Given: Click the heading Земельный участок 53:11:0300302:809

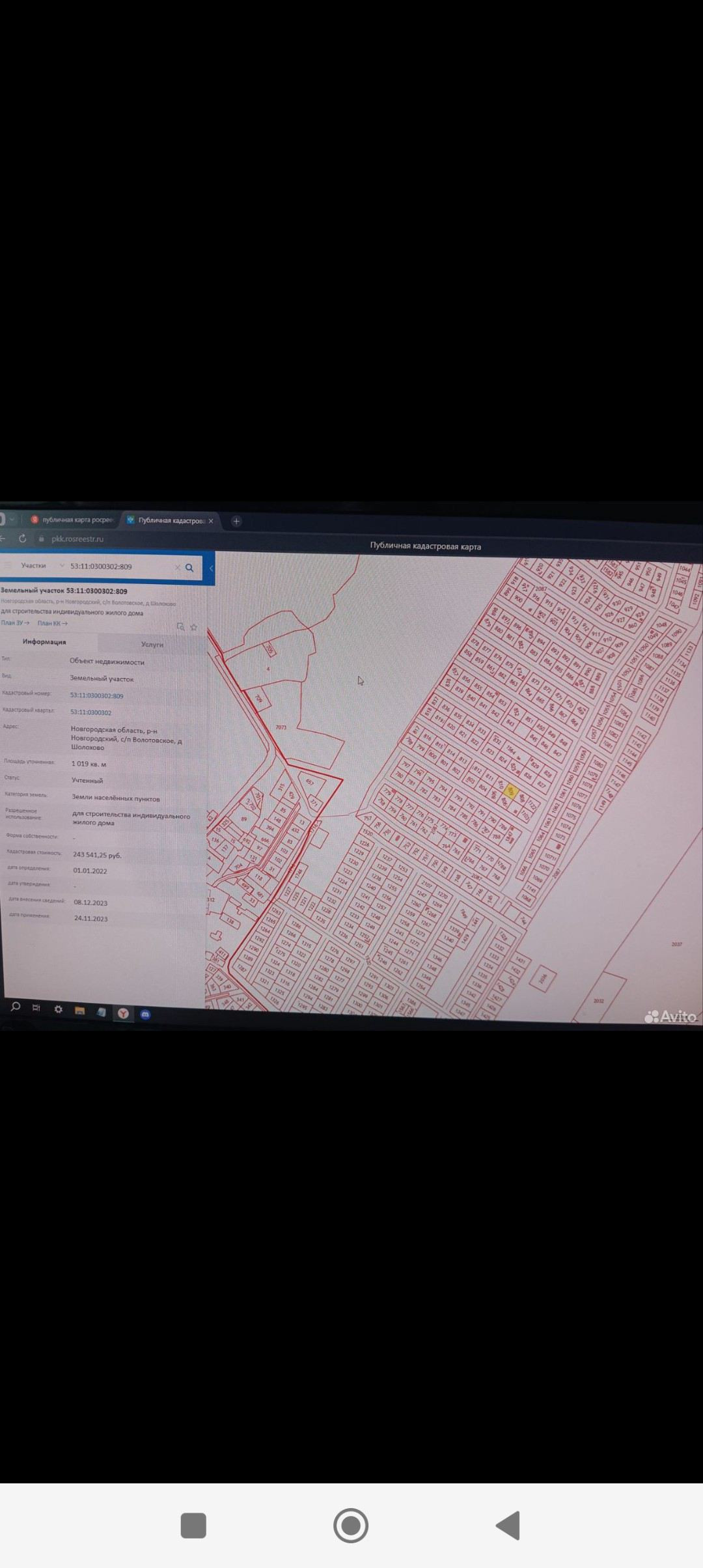Looking at the screenshot, I should pyautogui.click(x=64, y=591).
